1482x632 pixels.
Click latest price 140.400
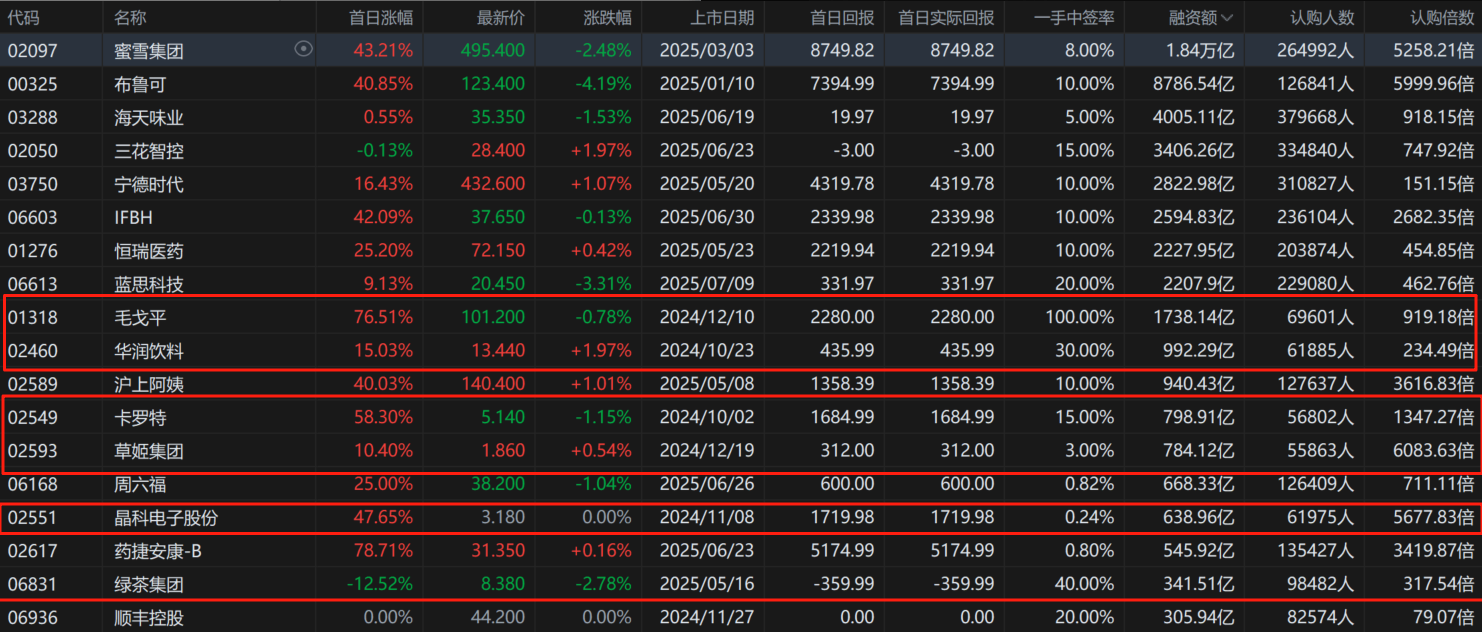(x=493, y=384)
